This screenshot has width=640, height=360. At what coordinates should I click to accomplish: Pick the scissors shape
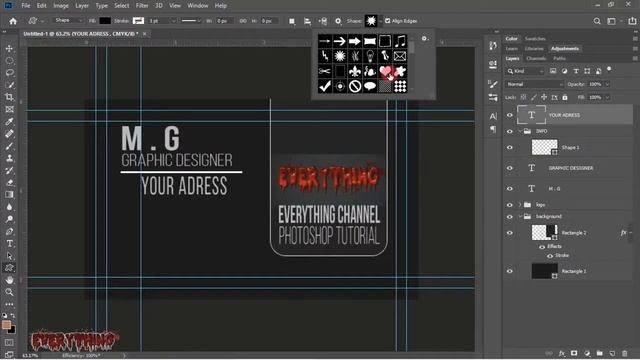[325, 71]
